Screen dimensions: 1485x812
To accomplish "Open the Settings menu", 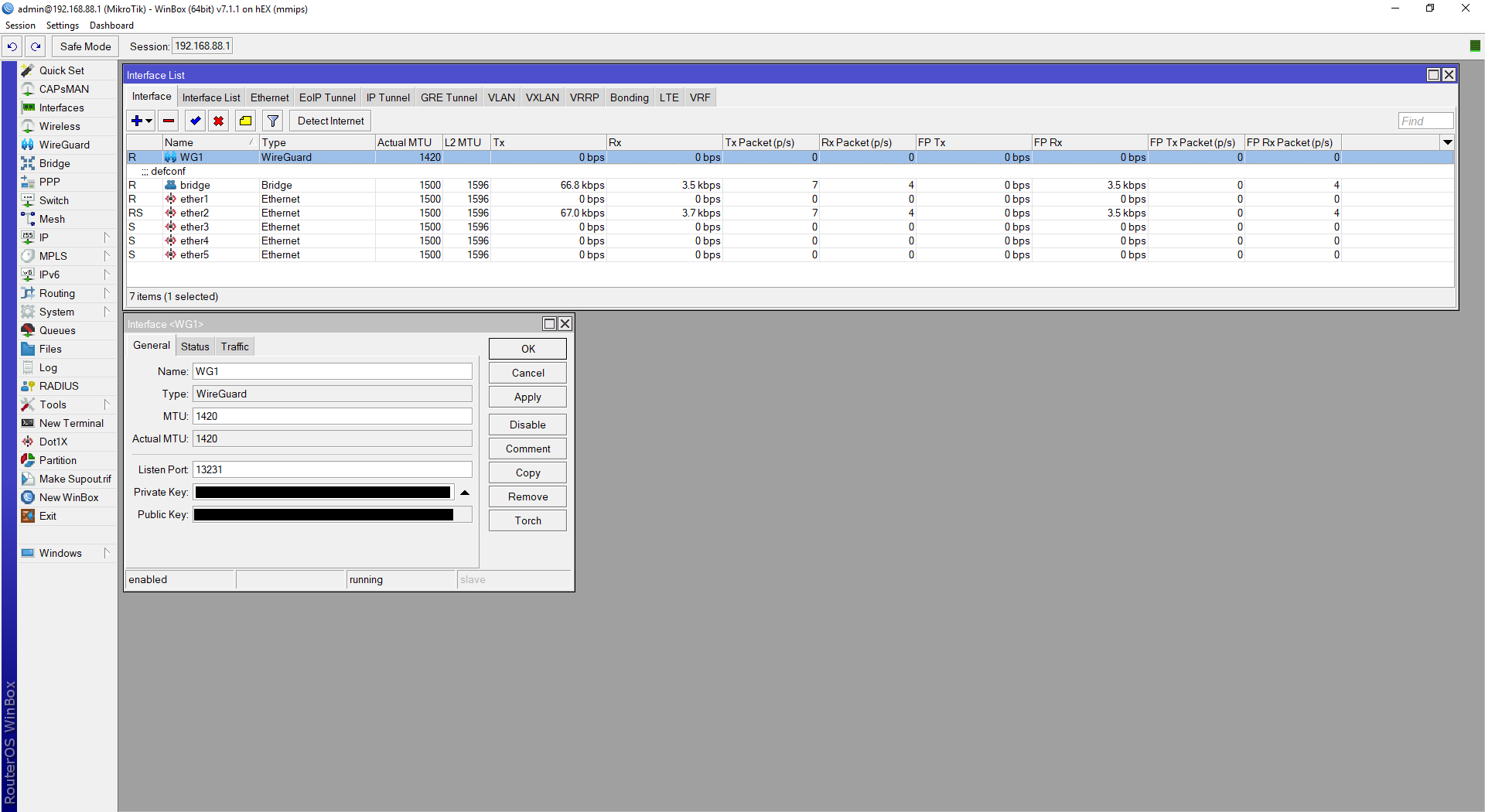I will 62,26.
